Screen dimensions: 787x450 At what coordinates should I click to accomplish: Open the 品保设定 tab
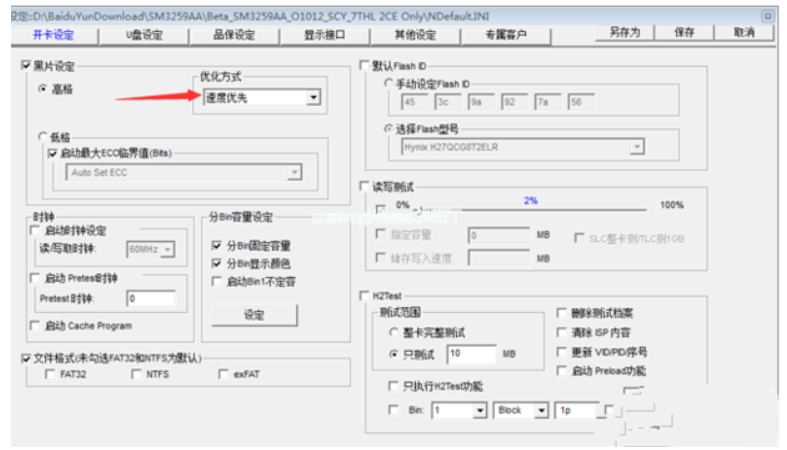click(234, 35)
